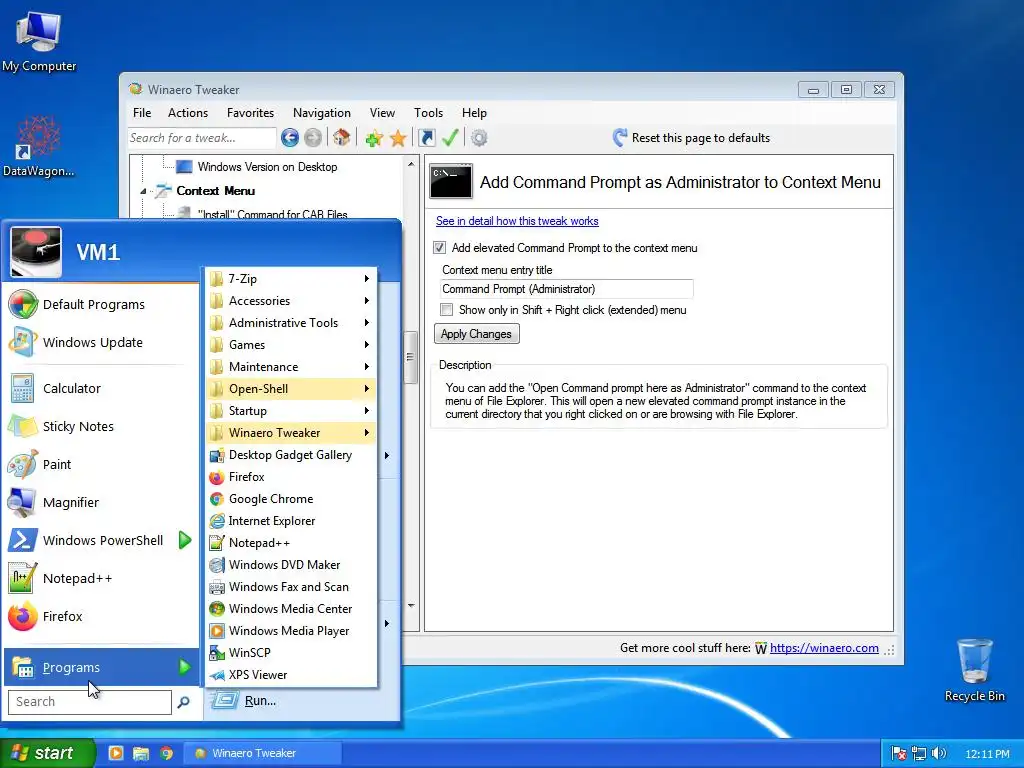Open file explorer icon in taskbar quick launch

[x=141, y=753]
